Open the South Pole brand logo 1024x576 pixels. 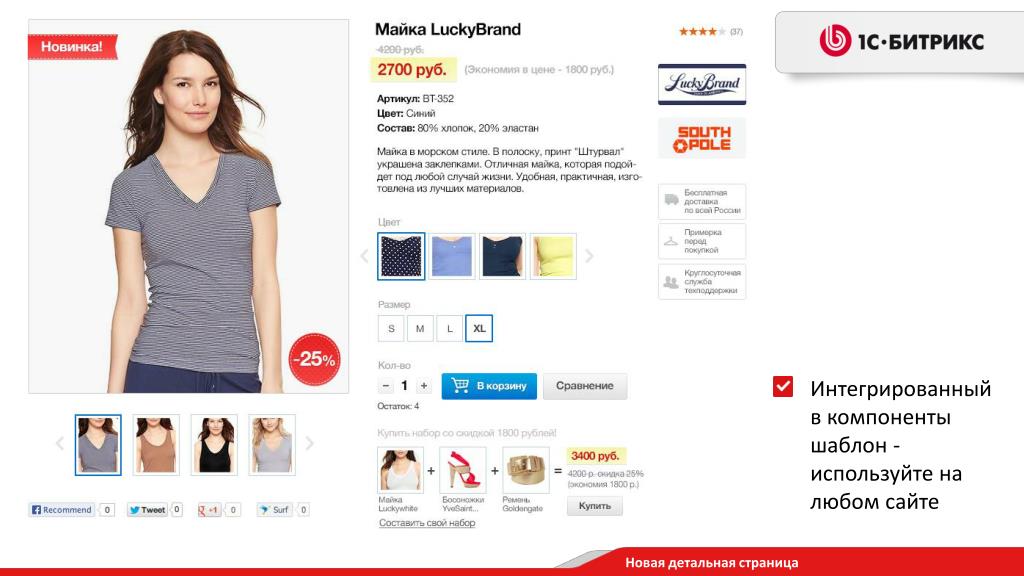tap(701, 138)
